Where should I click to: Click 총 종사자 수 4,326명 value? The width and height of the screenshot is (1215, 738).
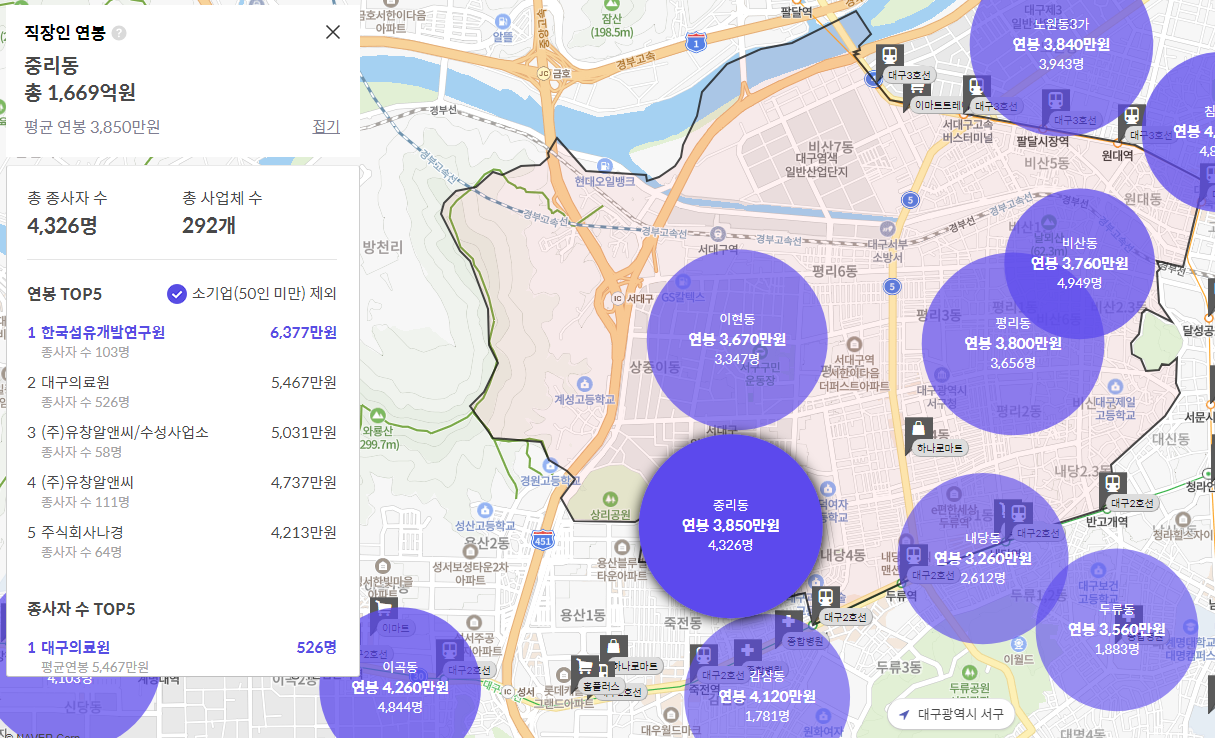tap(63, 225)
